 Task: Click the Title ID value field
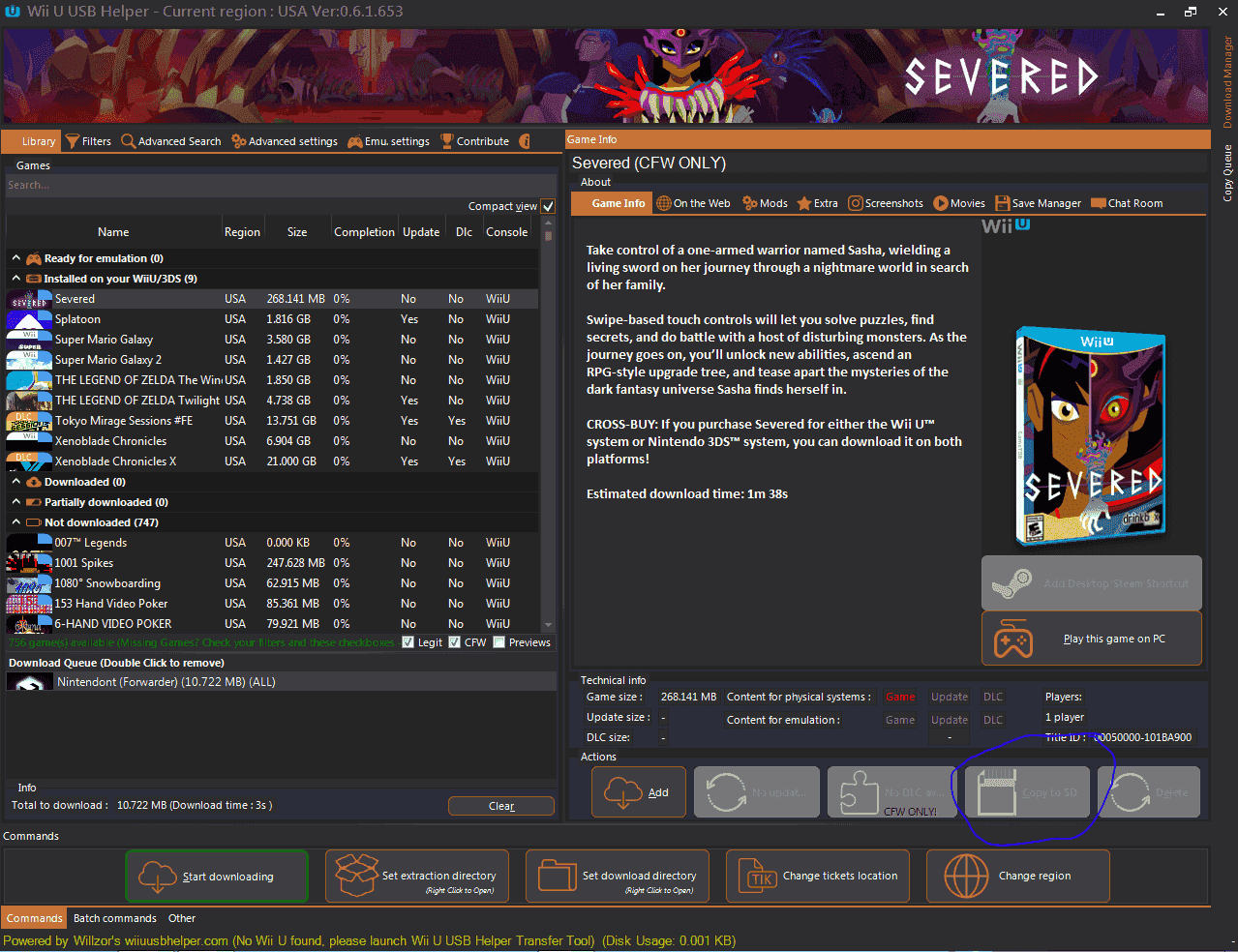[x=1143, y=737]
